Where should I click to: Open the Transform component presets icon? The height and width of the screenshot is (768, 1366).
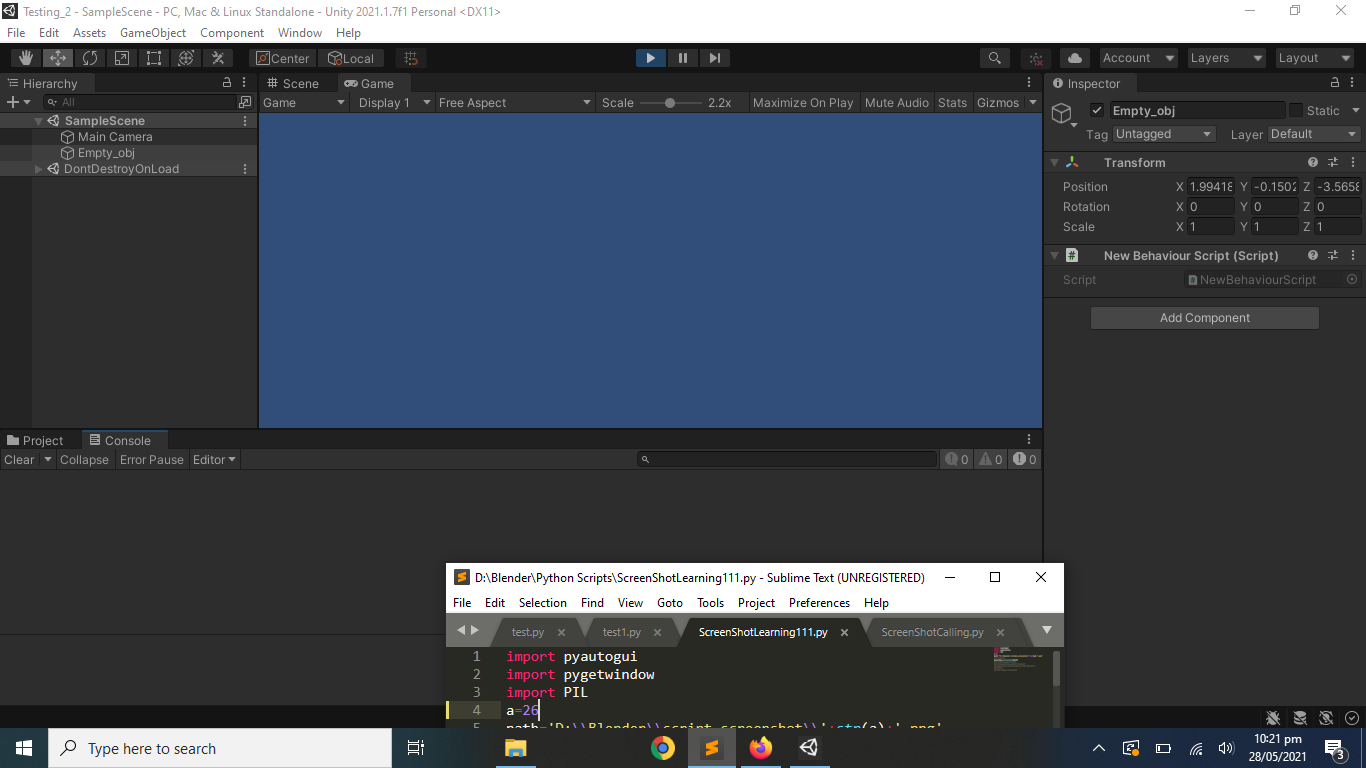(x=1333, y=162)
